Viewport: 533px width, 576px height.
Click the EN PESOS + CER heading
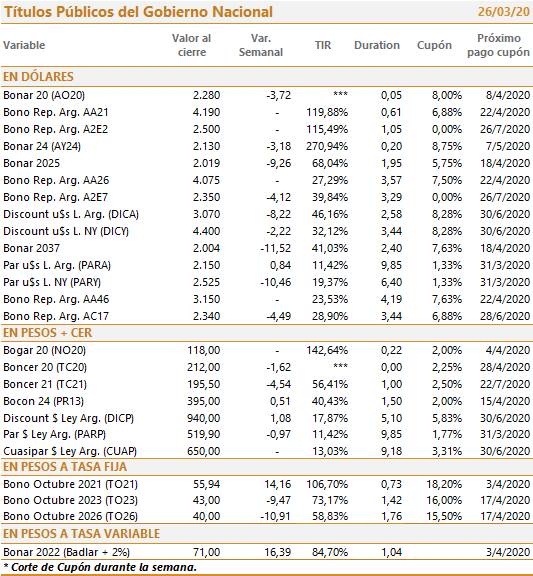(x=47, y=333)
